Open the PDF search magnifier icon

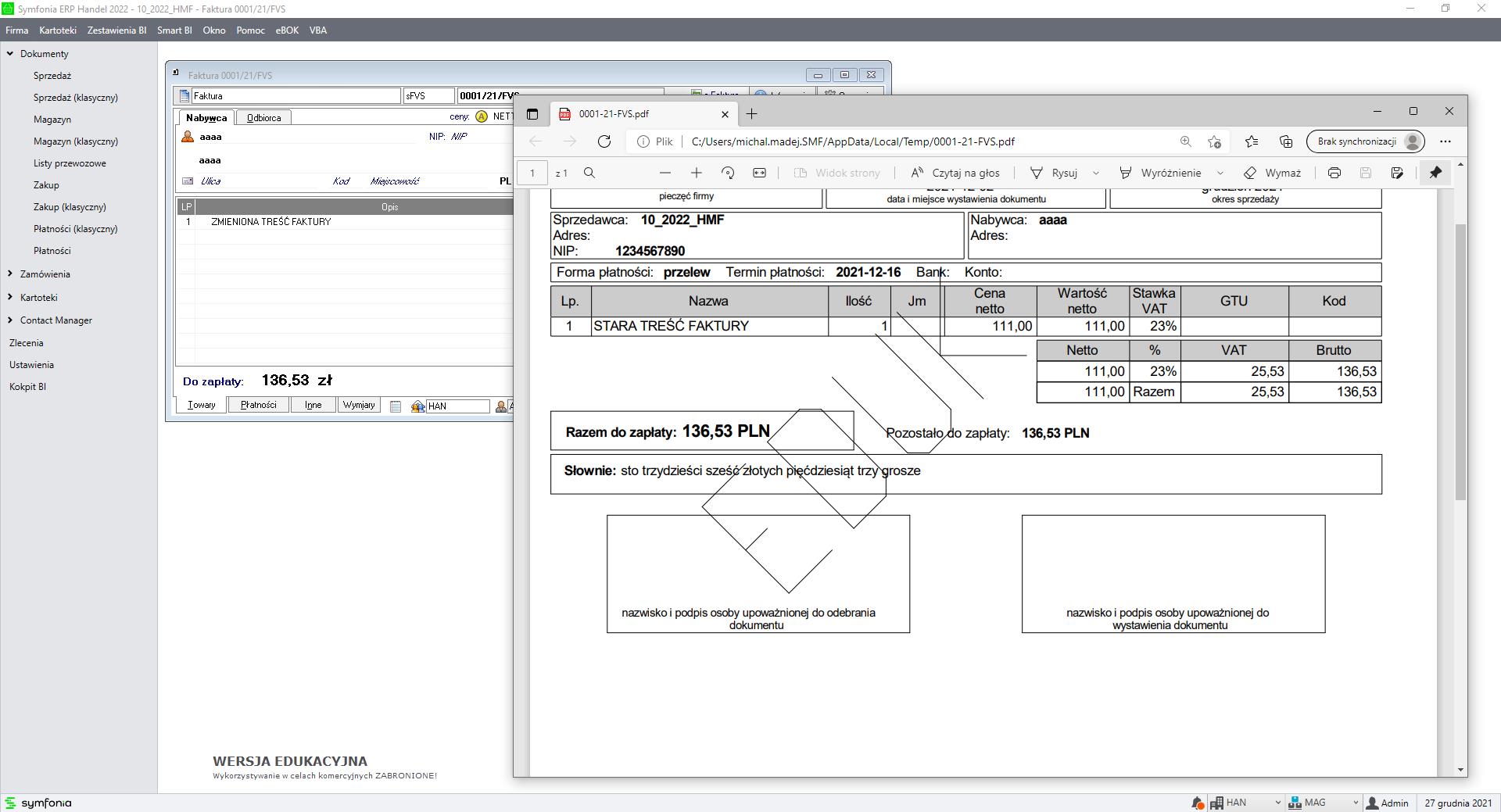coord(589,173)
